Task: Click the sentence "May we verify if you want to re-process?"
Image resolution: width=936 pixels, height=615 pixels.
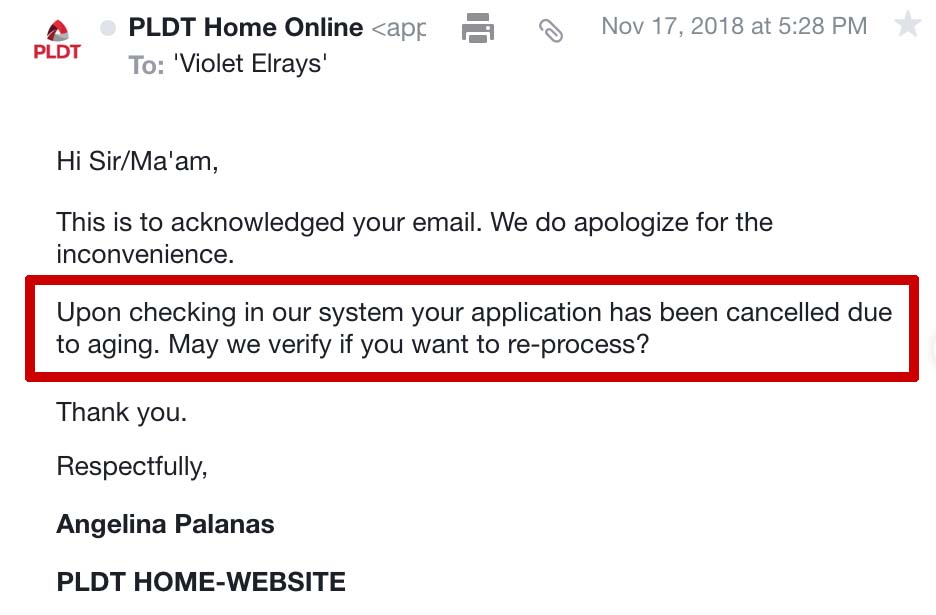Action: pos(409,346)
